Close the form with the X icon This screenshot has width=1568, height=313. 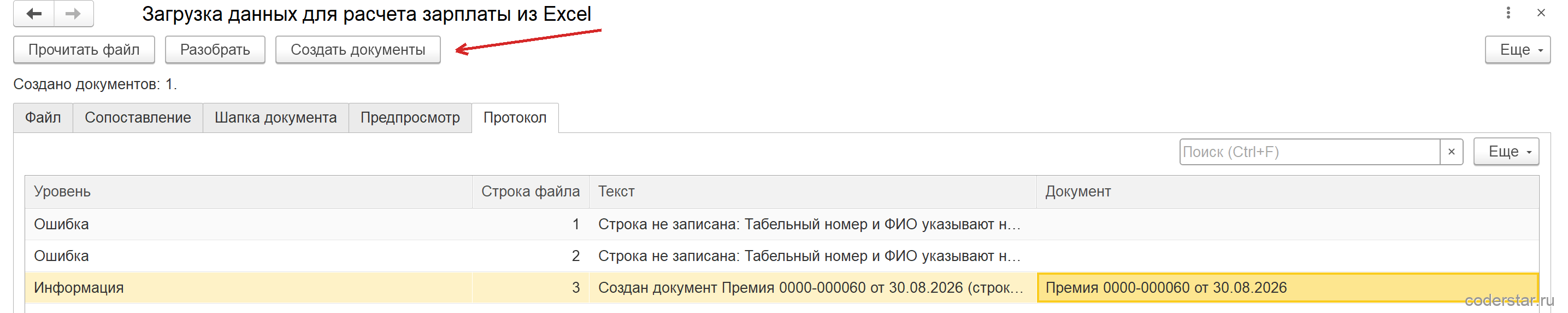point(1541,13)
